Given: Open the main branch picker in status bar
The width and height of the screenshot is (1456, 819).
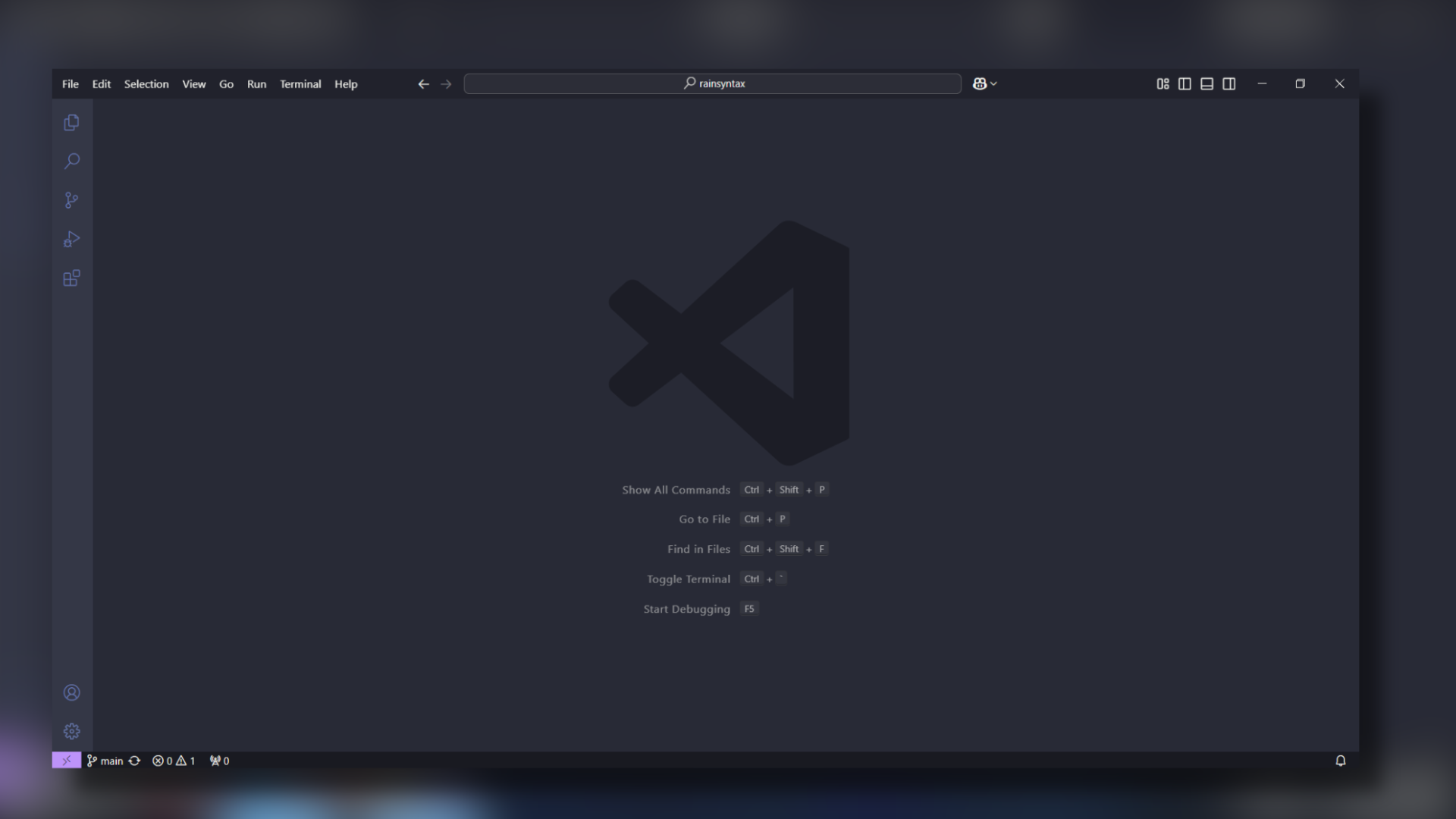Looking at the screenshot, I should [105, 761].
